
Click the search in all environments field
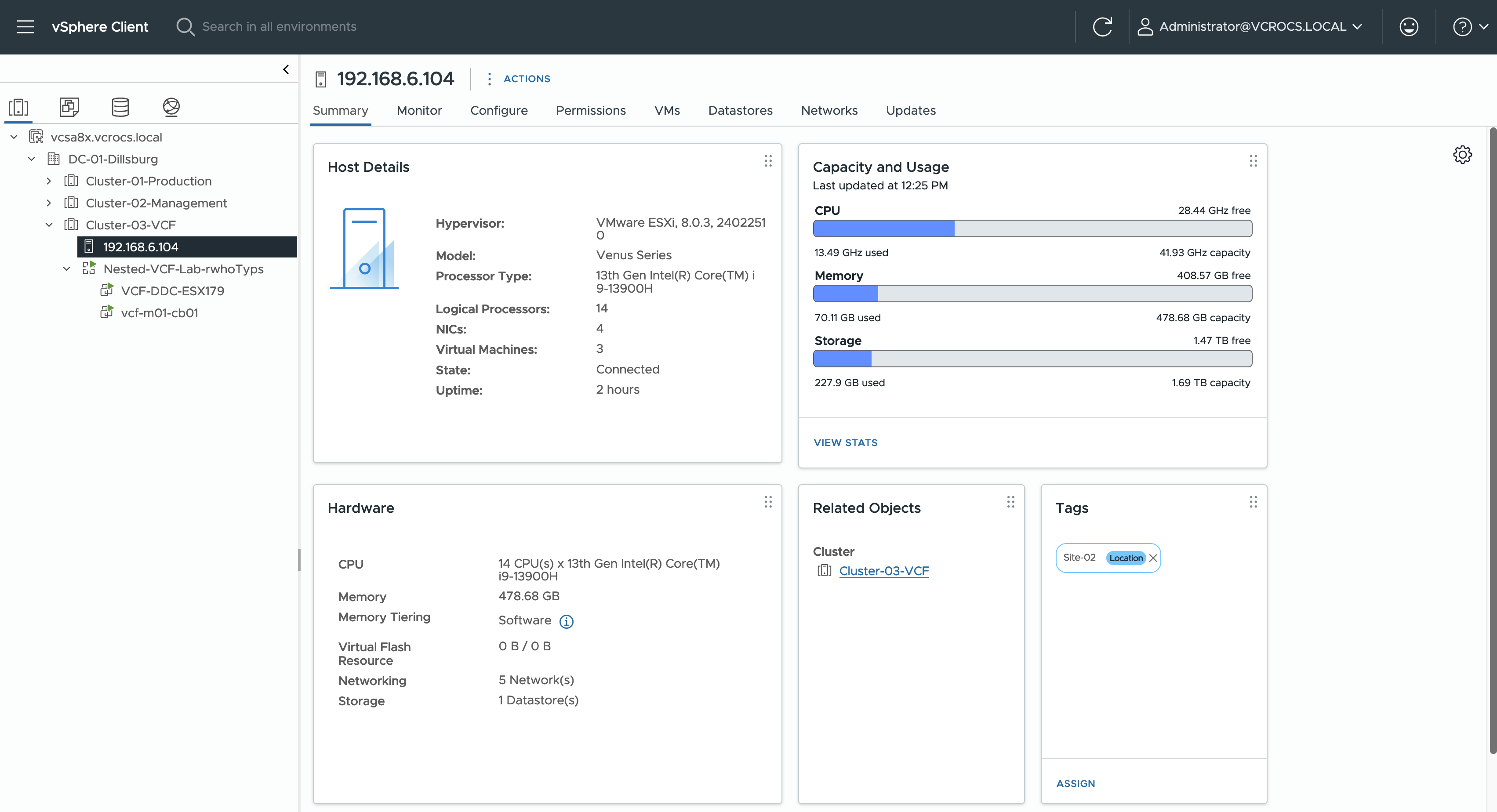pyautogui.click(x=279, y=27)
